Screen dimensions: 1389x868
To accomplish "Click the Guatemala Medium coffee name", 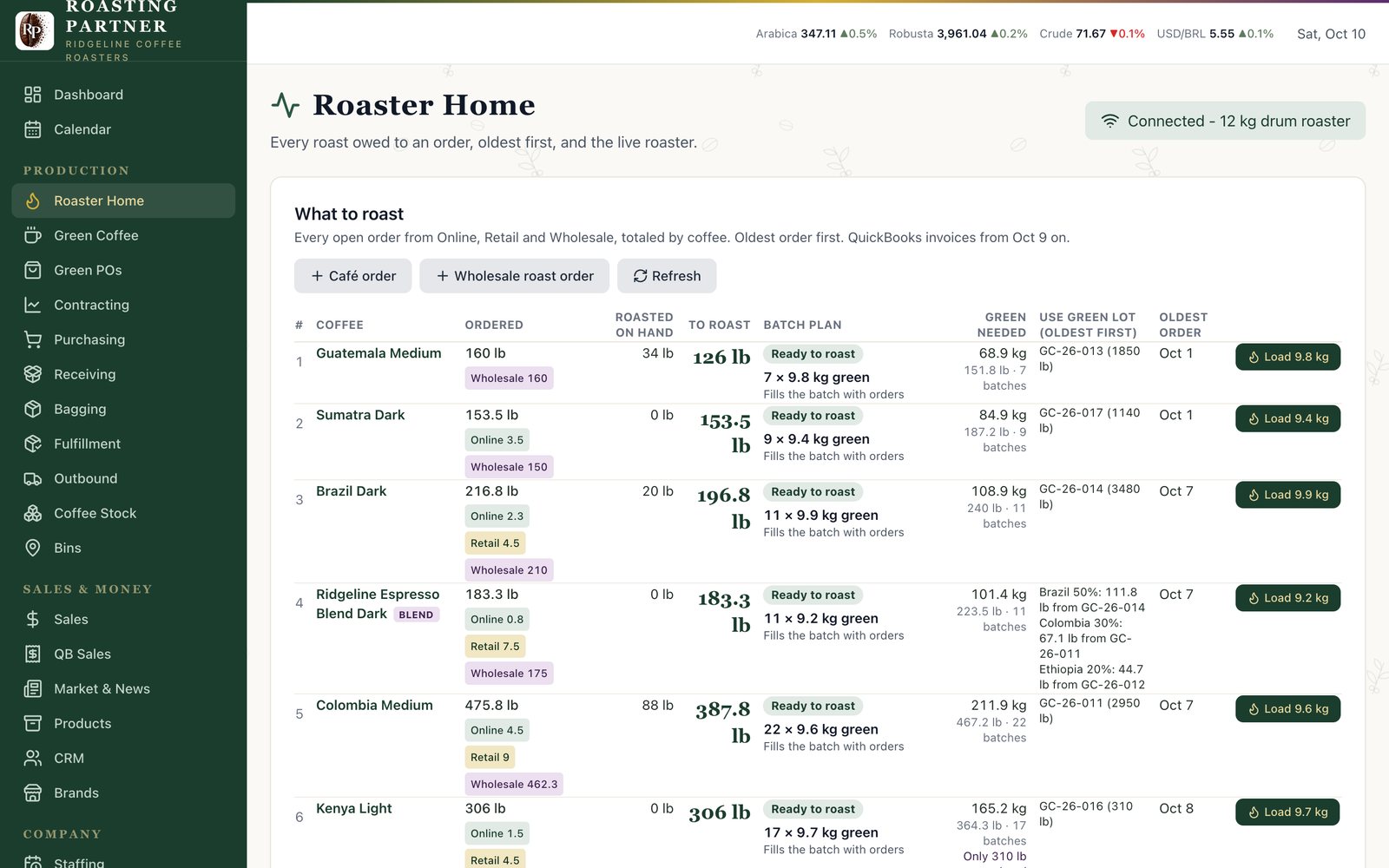I will [379, 353].
